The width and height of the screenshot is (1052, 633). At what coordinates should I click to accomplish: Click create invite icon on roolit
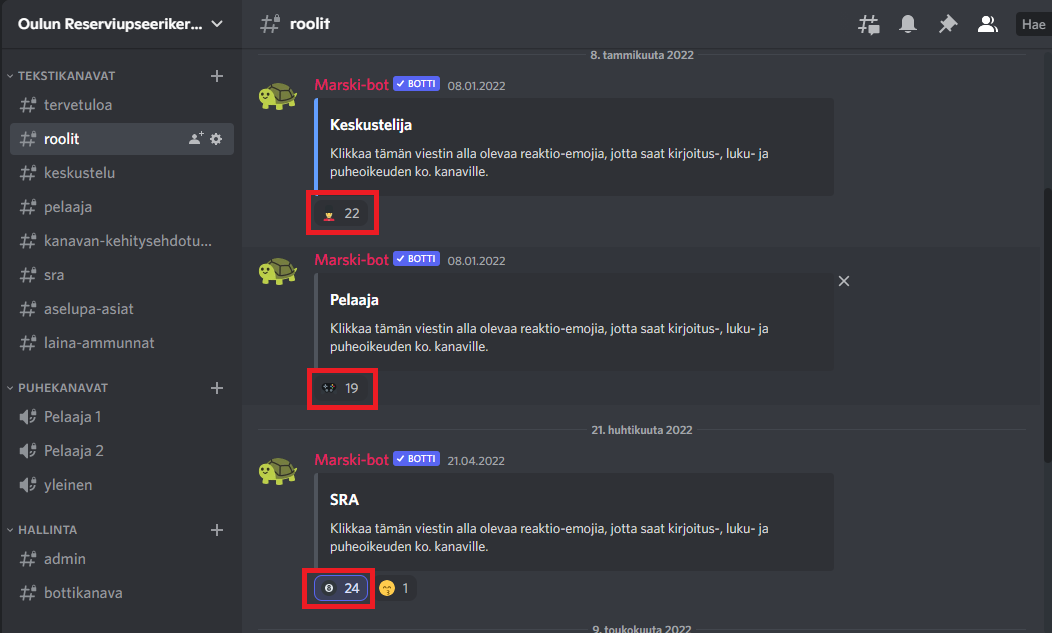196,139
